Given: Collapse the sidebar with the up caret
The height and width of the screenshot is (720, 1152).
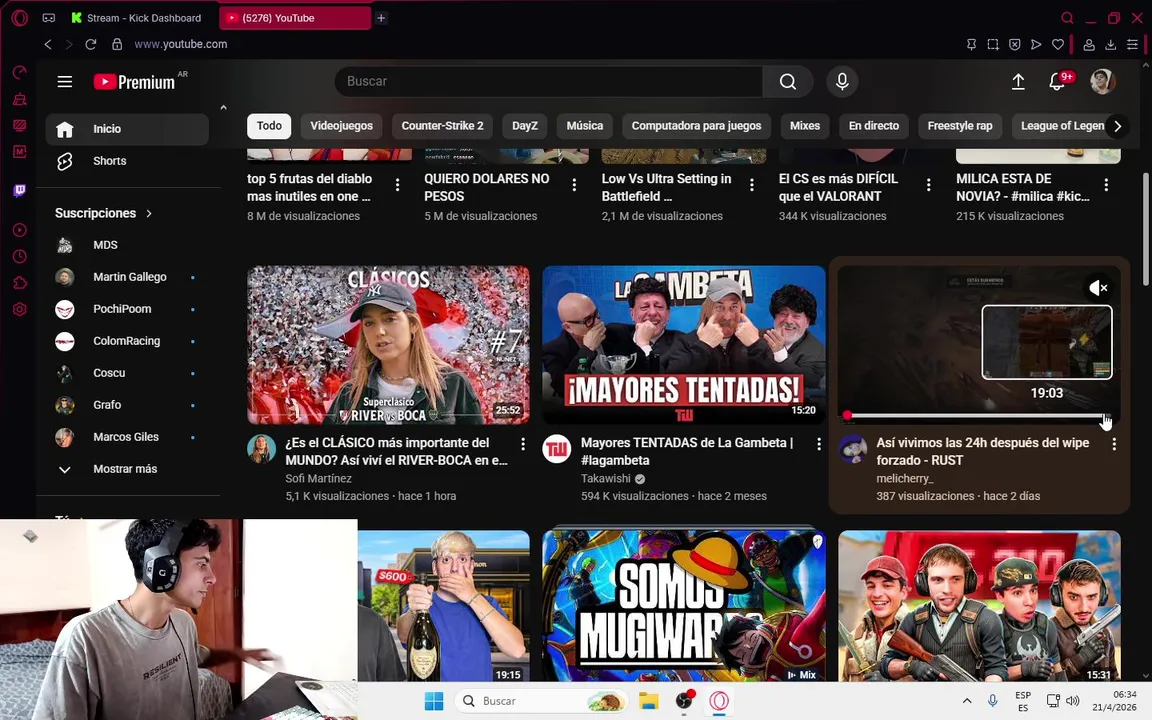Looking at the screenshot, I should pyautogui.click(x=223, y=108).
